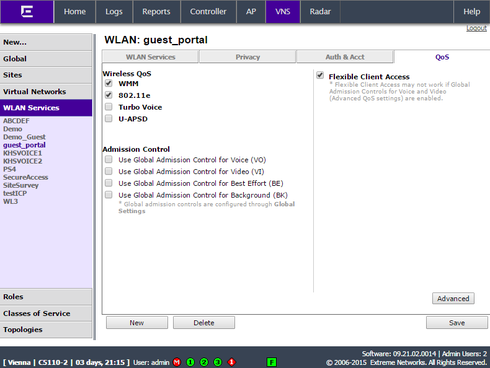The height and width of the screenshot is (368, 490).
Task: Click the 'User: admin' status text
Action: point(151,362)
